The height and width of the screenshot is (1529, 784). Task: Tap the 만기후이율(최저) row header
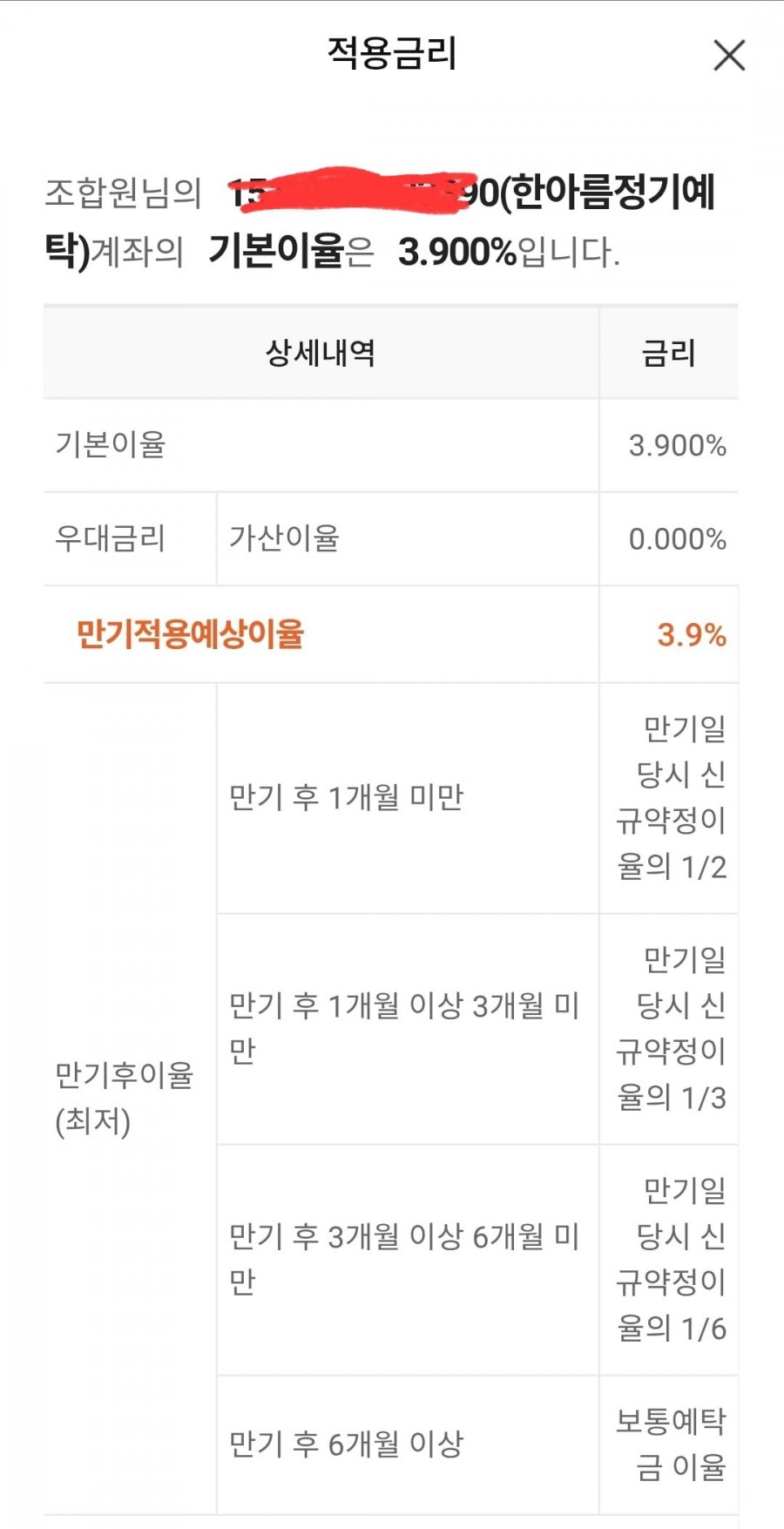pos(125,1098)
